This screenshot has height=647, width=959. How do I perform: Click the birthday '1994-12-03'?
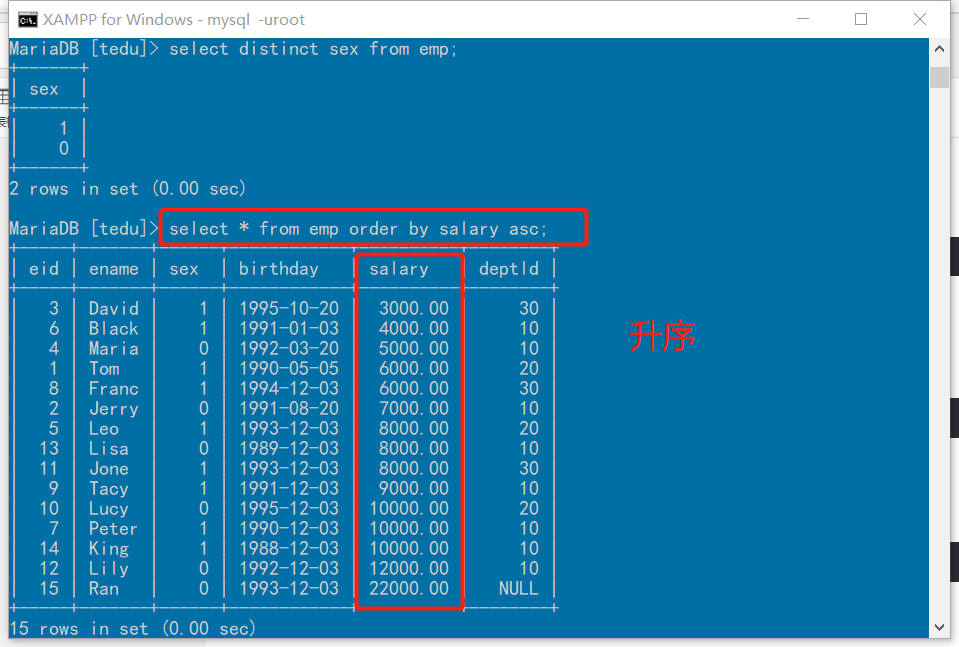(x=289, y=388)
